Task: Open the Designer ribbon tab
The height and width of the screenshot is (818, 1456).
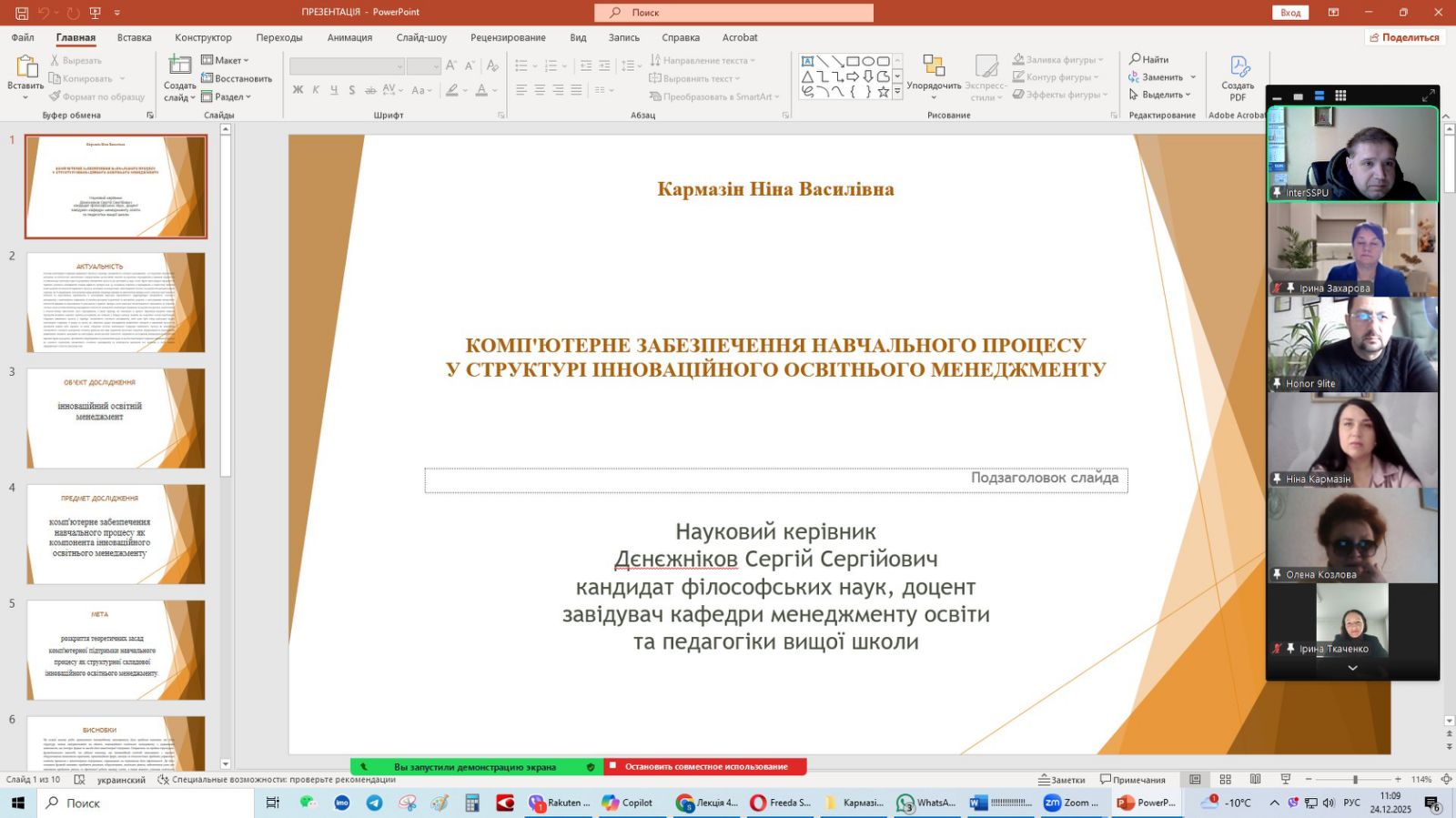Action: 203,37
